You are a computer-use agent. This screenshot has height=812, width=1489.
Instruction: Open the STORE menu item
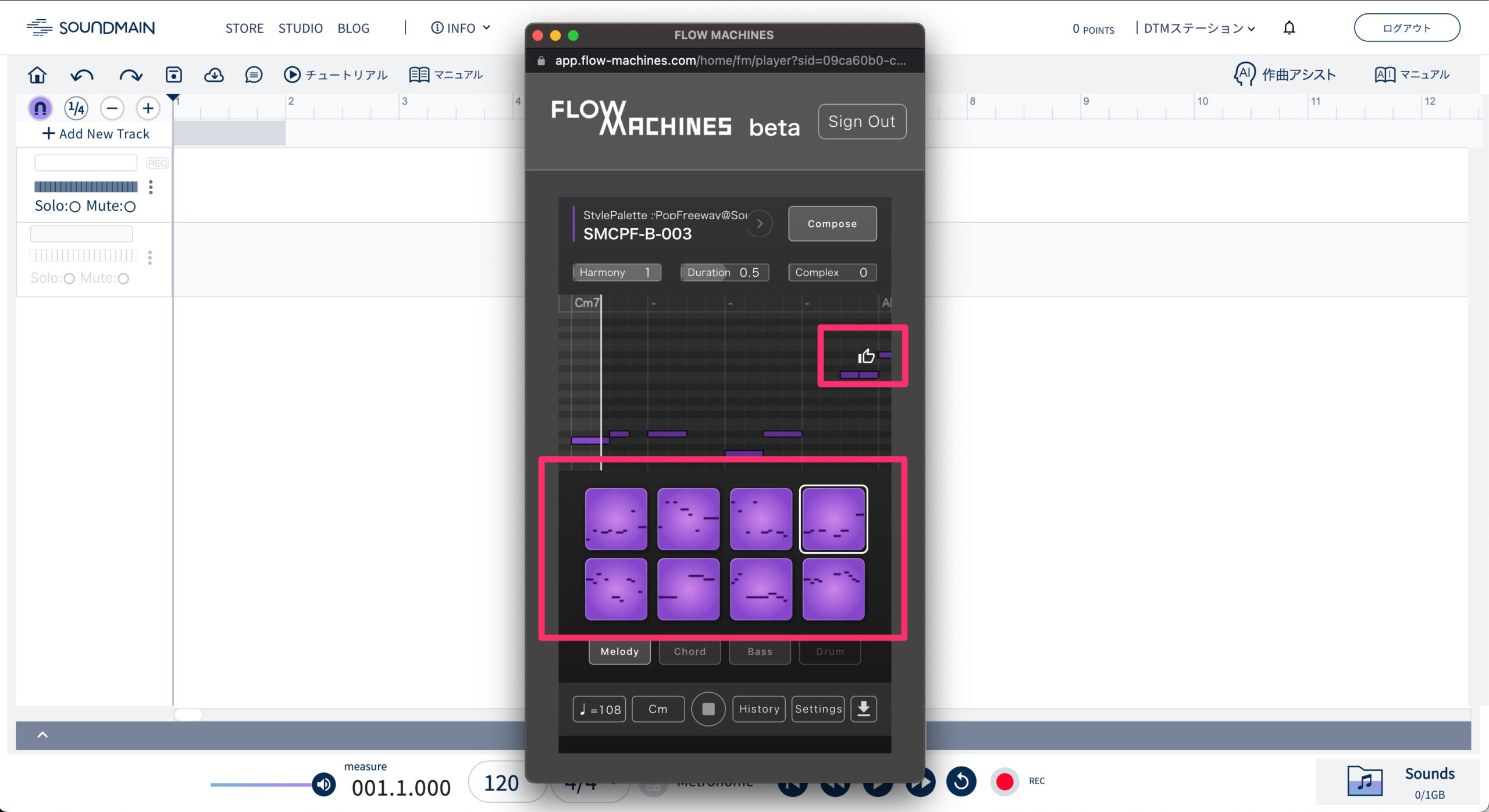coord(244,28)
